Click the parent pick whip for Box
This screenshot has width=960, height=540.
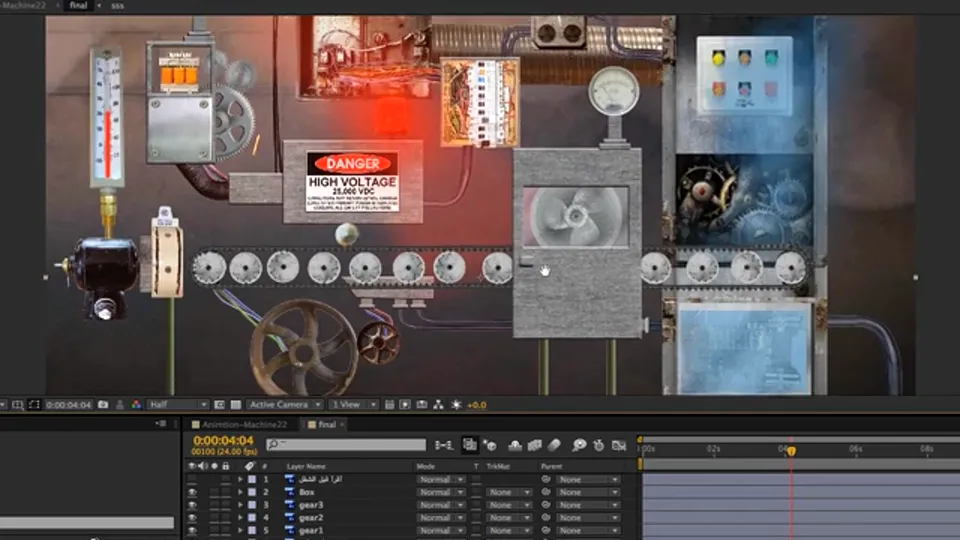(546, 492)
